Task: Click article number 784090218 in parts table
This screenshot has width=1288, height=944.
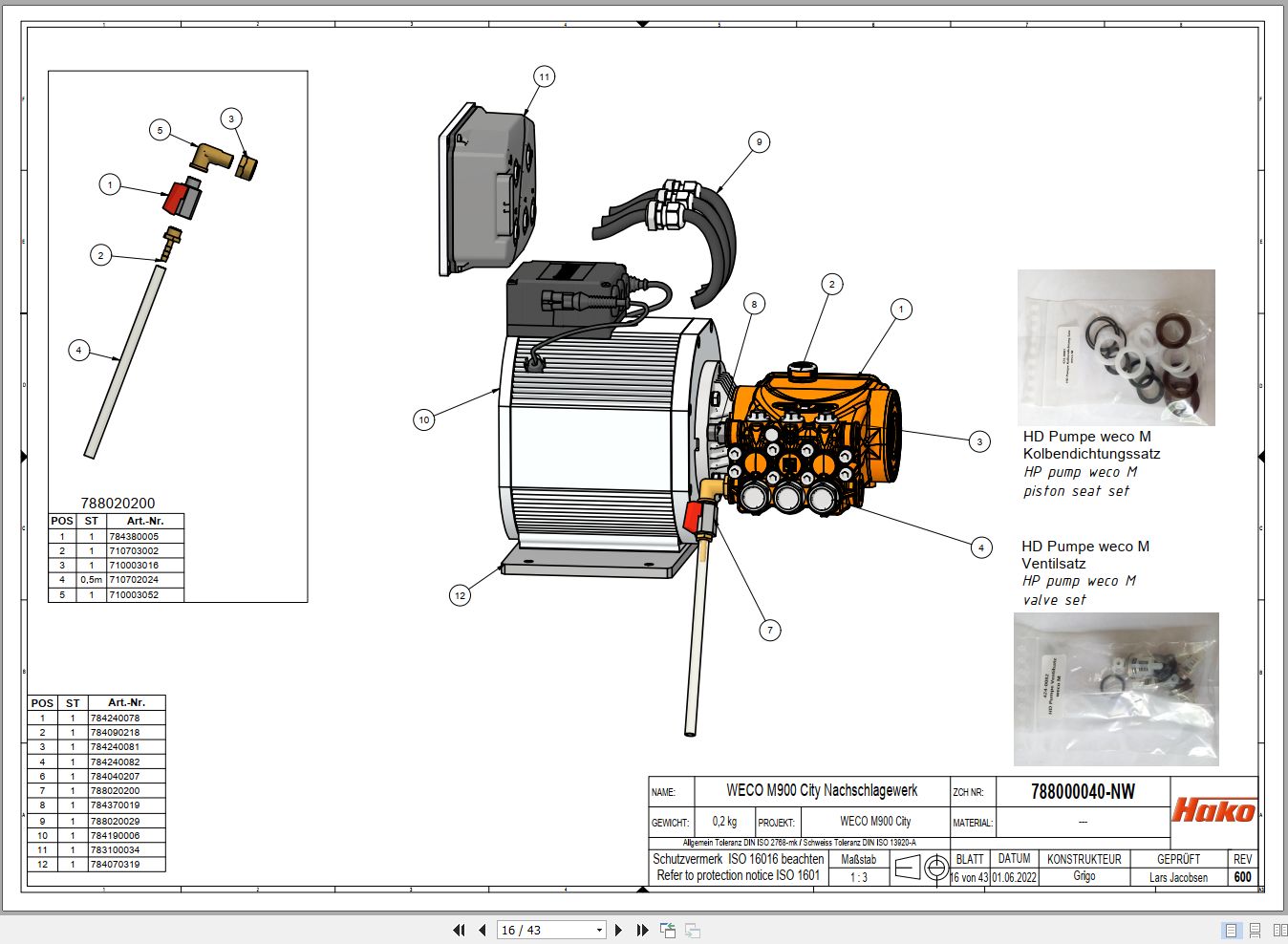Action: (115, 732)
